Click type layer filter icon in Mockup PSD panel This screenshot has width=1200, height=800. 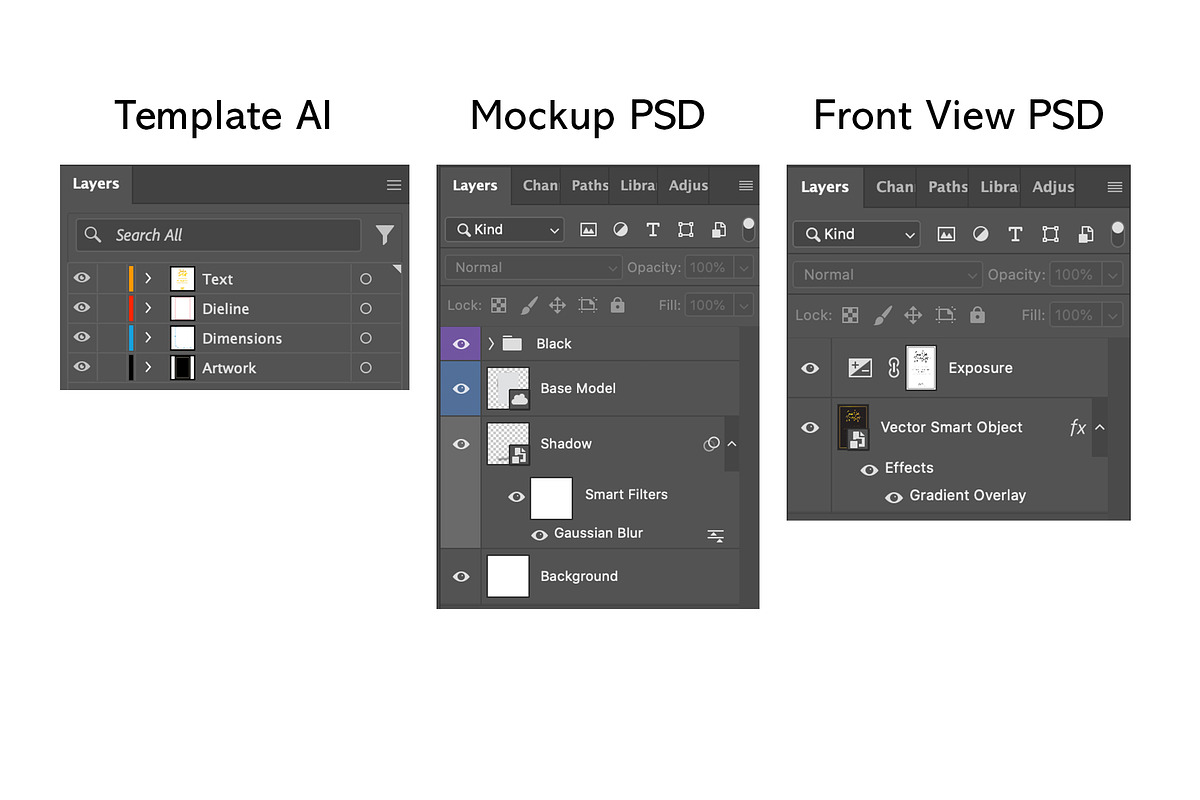pos(653,230)
